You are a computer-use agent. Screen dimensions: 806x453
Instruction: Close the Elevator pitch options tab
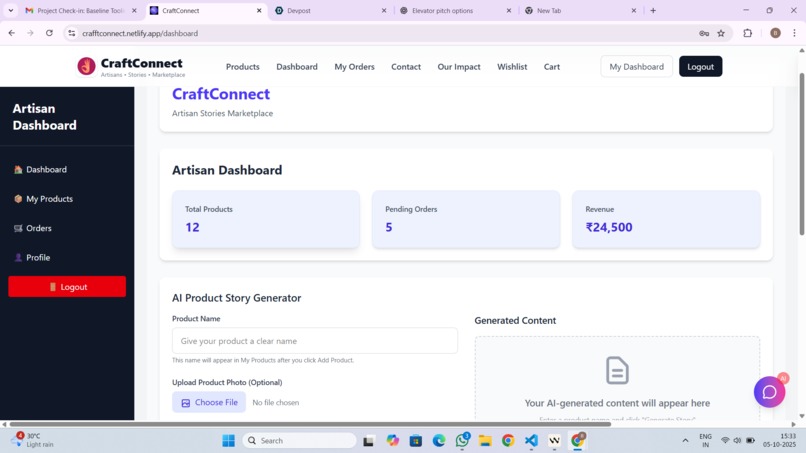tap(508, 10)
